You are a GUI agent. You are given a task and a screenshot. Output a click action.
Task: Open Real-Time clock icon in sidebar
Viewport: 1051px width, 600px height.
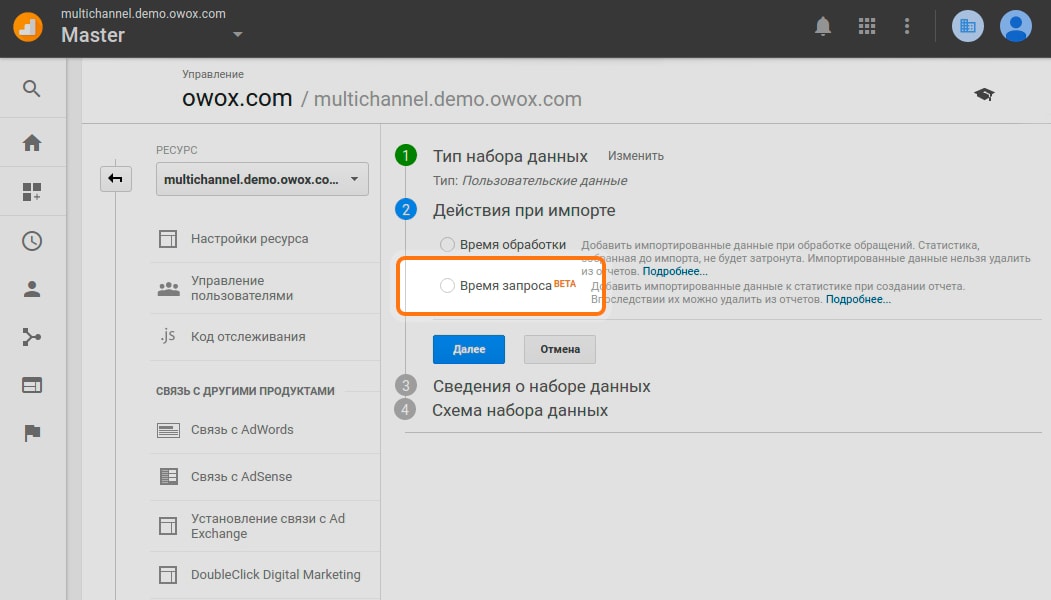tap(32, 241)
